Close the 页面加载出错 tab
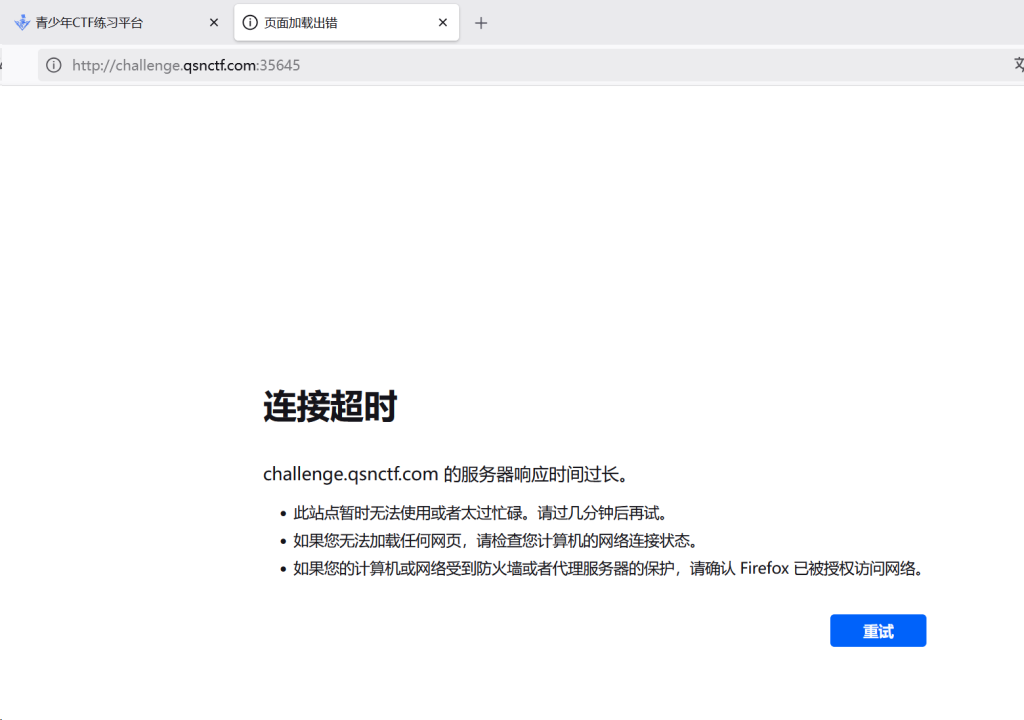 point(443,22)
